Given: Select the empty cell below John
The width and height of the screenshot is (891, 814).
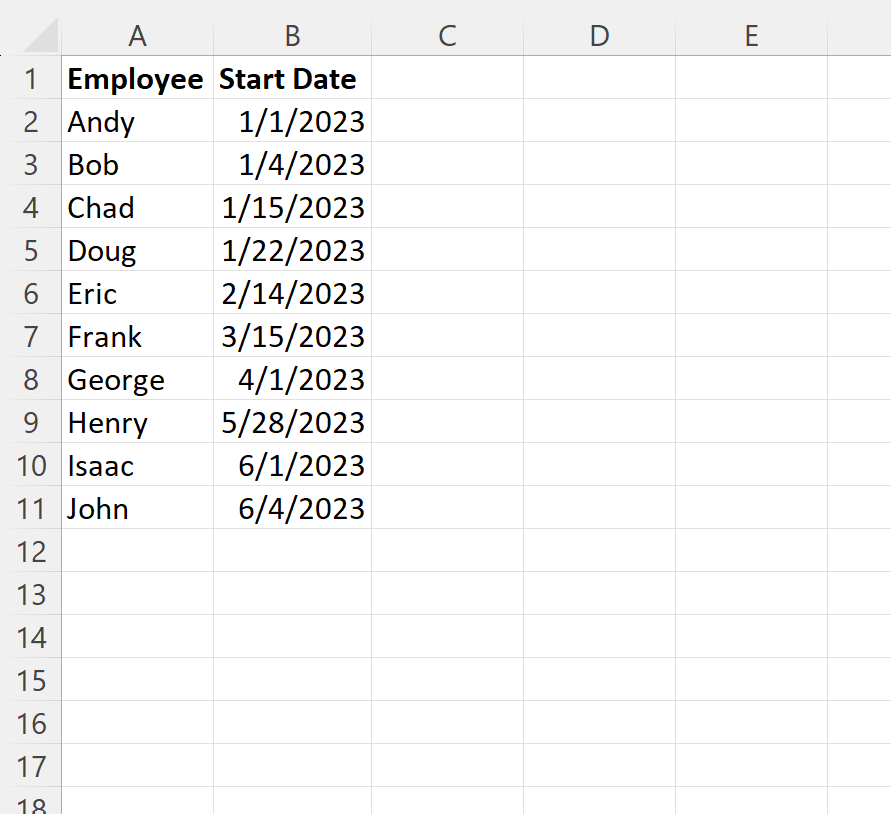Looking at the screenshot, I should [137, 551].
